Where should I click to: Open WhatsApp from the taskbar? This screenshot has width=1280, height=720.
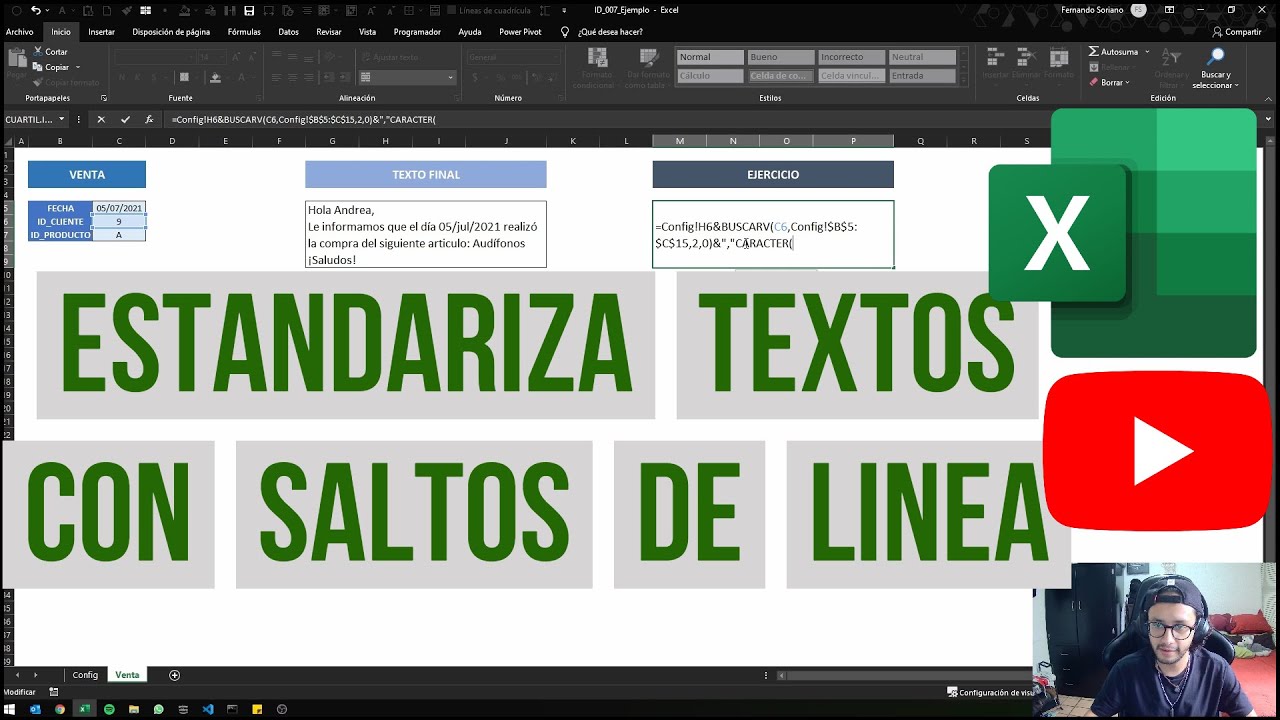(x=158, y=709)
